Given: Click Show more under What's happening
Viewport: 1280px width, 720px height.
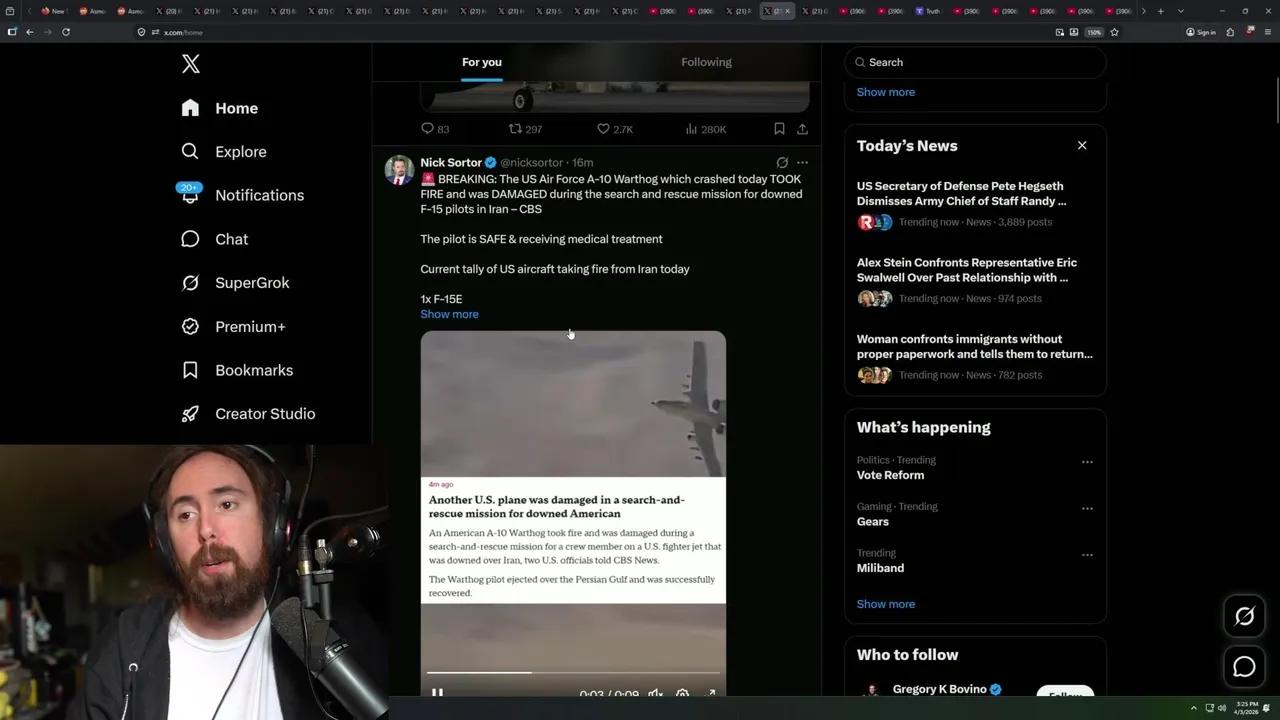Looking at the screenshot, I should (885, 604).
